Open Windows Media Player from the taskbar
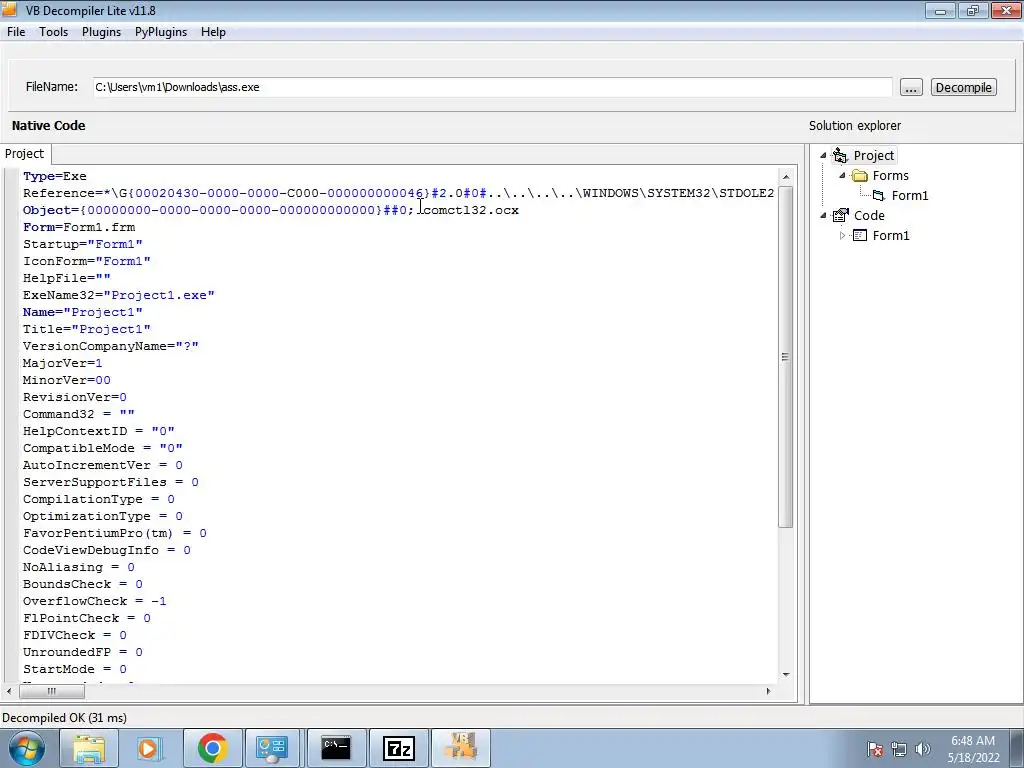Image resolution: width=1024 pixels, height=768 pixels. [148, 748]
